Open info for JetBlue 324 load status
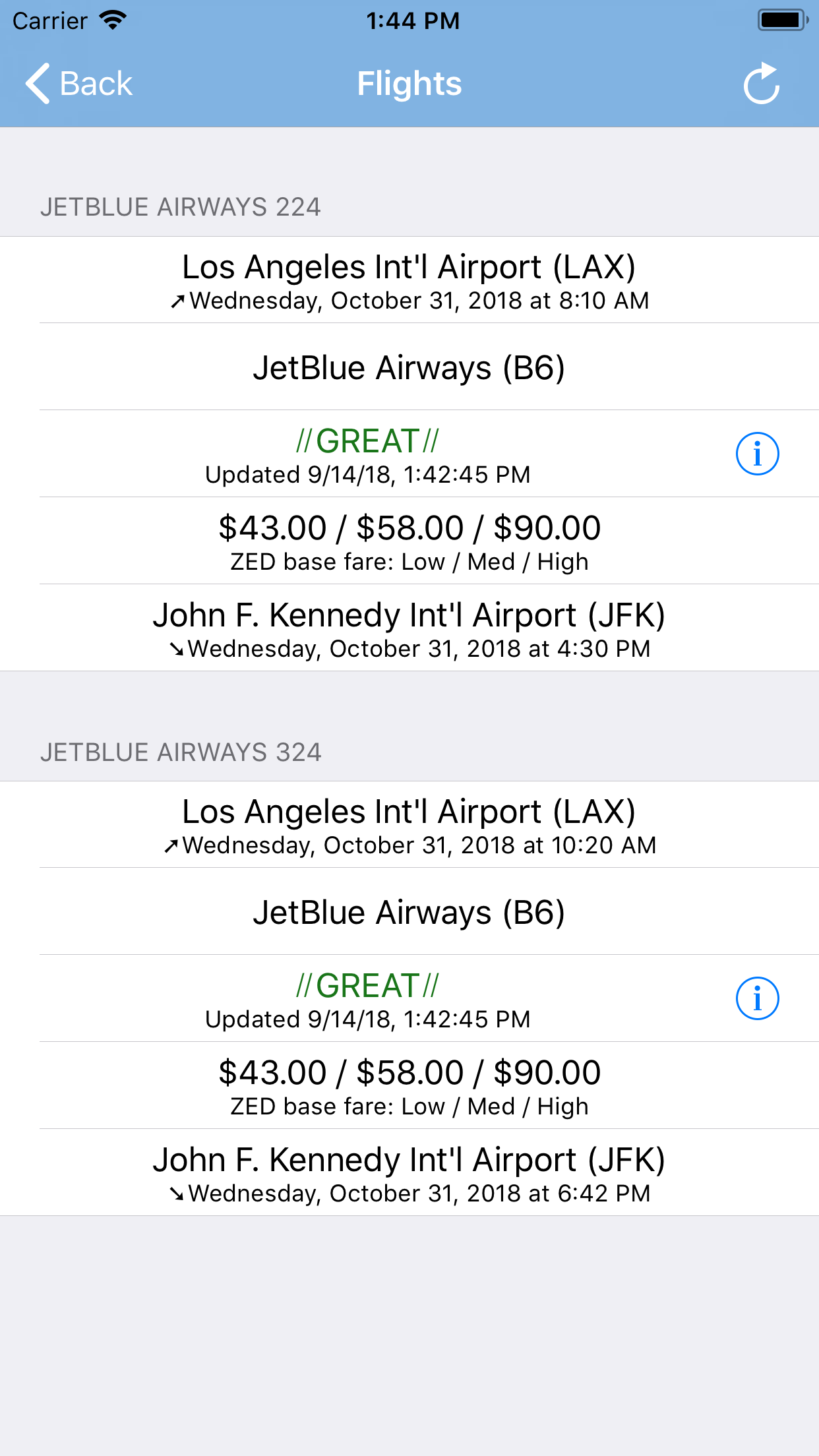 (757, 998)
